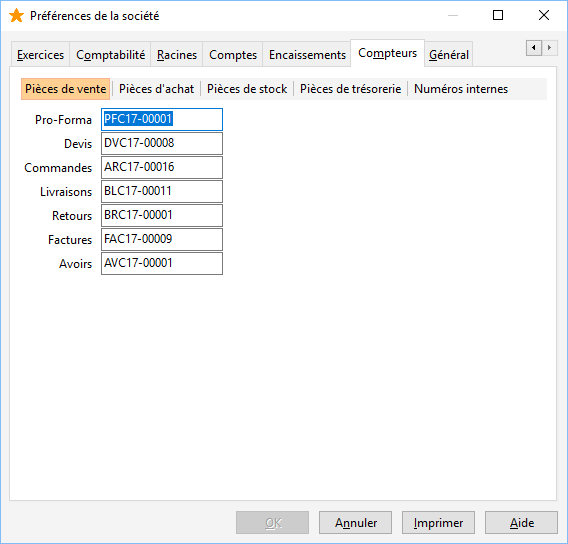The height and width of the screenshot is (544, 568).
Task: Open the Pièces de trésorerie sub-tab
Action: point(350,89)
